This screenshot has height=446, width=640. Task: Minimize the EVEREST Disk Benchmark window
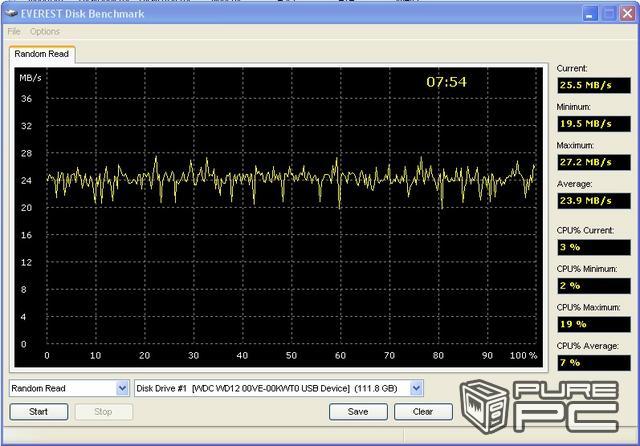(x=589, y=14)
